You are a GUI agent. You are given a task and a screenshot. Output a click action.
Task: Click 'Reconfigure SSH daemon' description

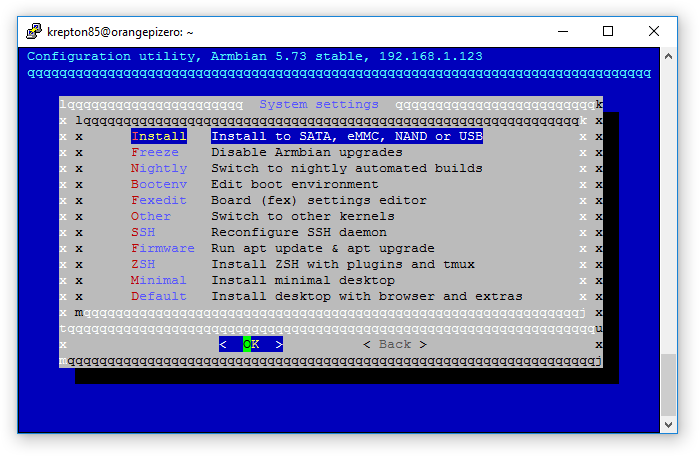(299, 232)
